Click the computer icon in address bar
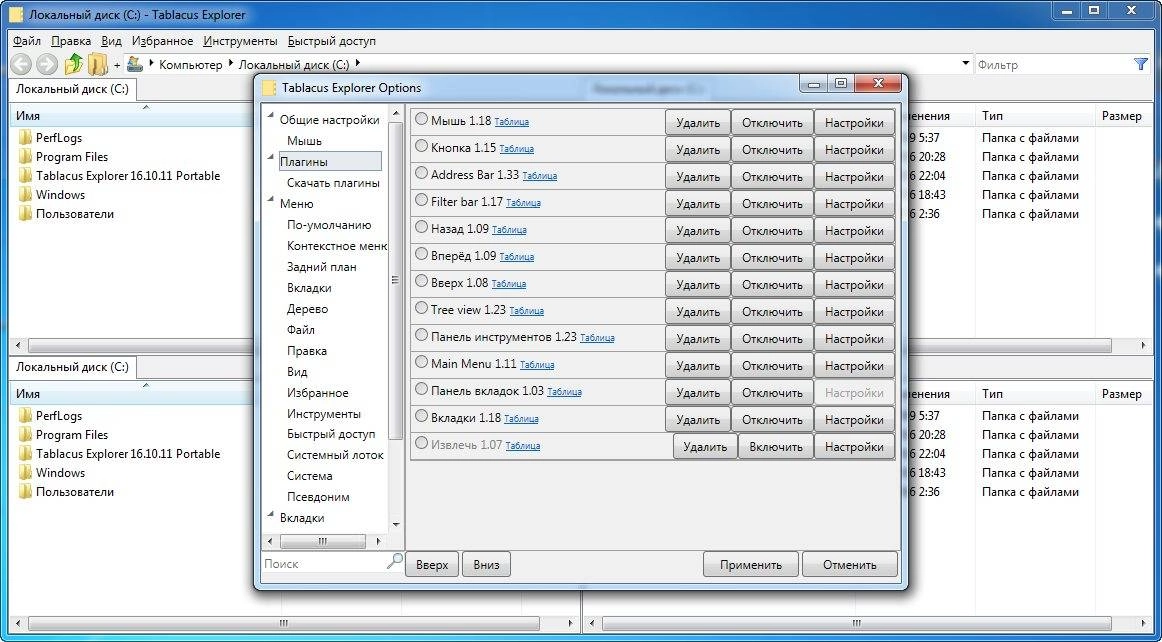The width and height of the screenshot is (1162, 642). point(134,64)
